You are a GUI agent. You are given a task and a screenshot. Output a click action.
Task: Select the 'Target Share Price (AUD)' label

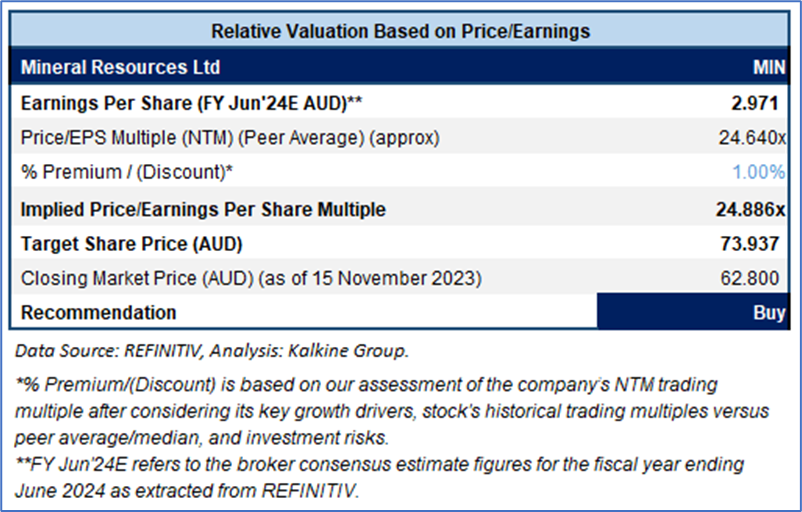coord(131,244)
